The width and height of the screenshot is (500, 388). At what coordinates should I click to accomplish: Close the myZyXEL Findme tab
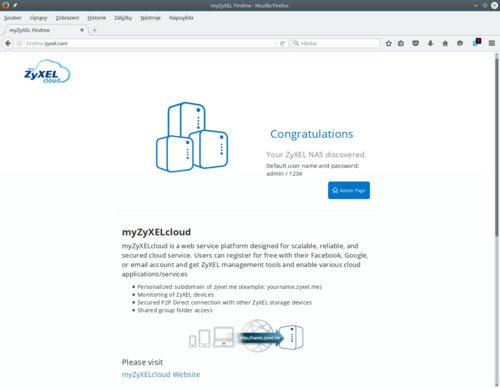(82, 30)
